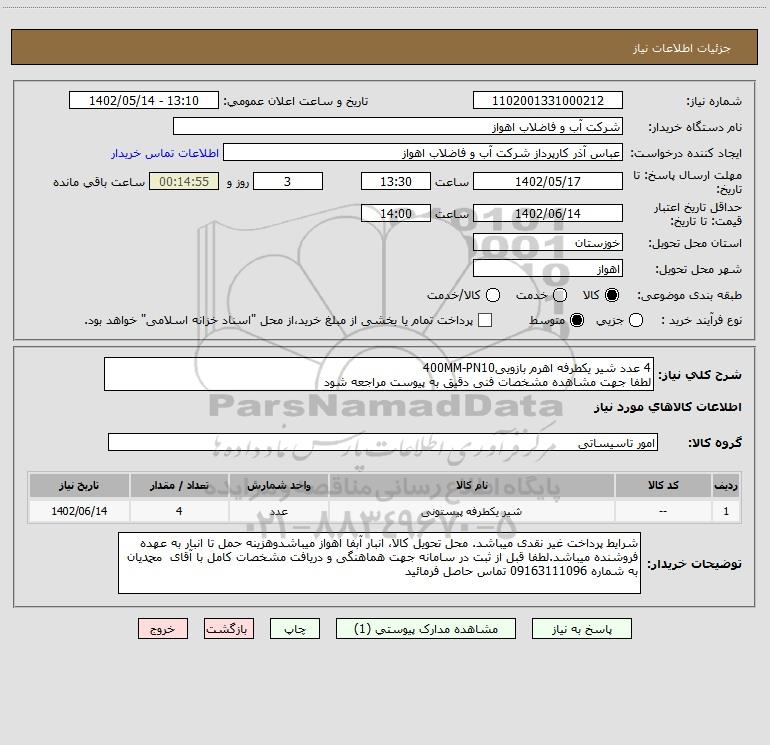Click the item code cell showing --
The width and height of the screenshot is (770, 745).
tap(663, 511)
